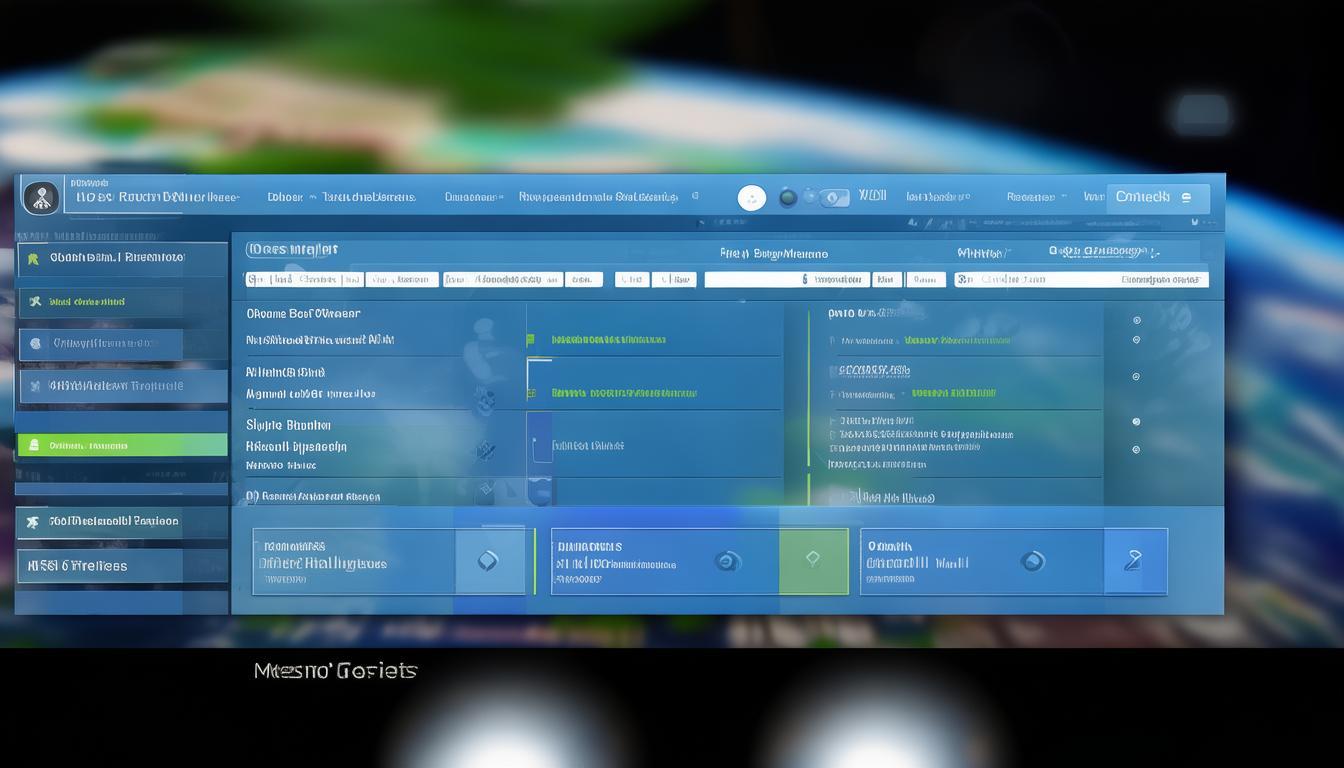Viewport: 1344px width, 768px height.
Task: Click the round icon in the third bottom card
Action: [1032, 561]
